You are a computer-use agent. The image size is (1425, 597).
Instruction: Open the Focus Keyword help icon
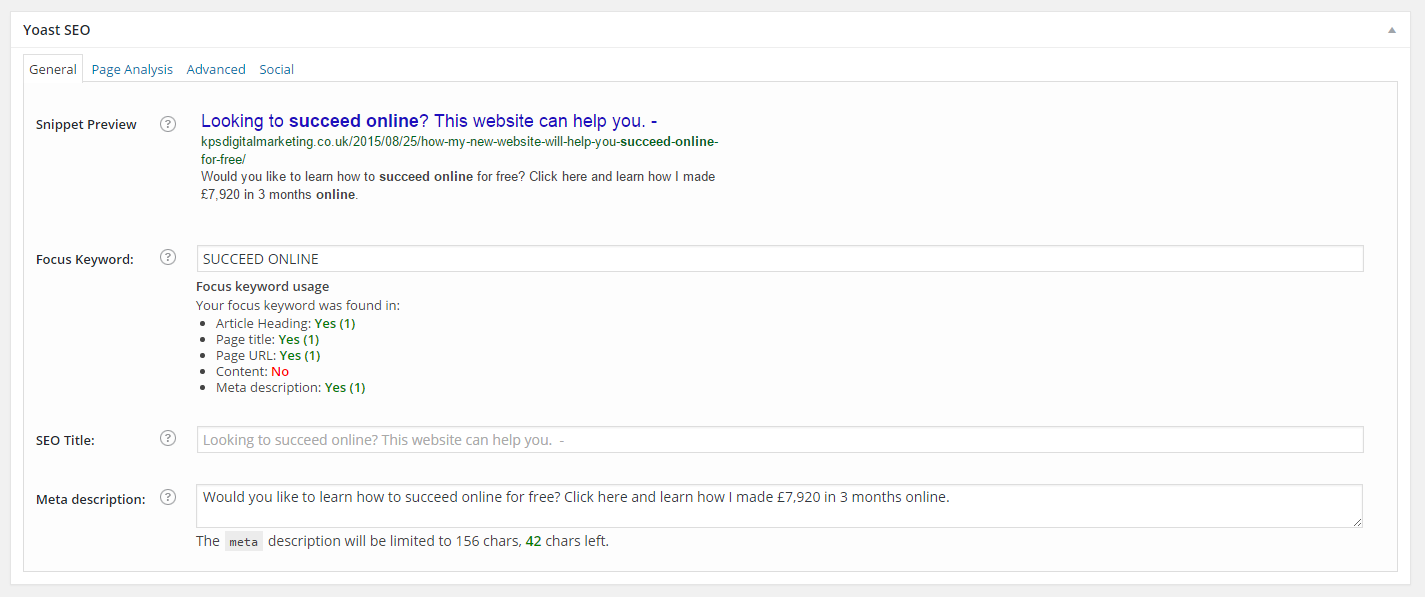[168, 258]
